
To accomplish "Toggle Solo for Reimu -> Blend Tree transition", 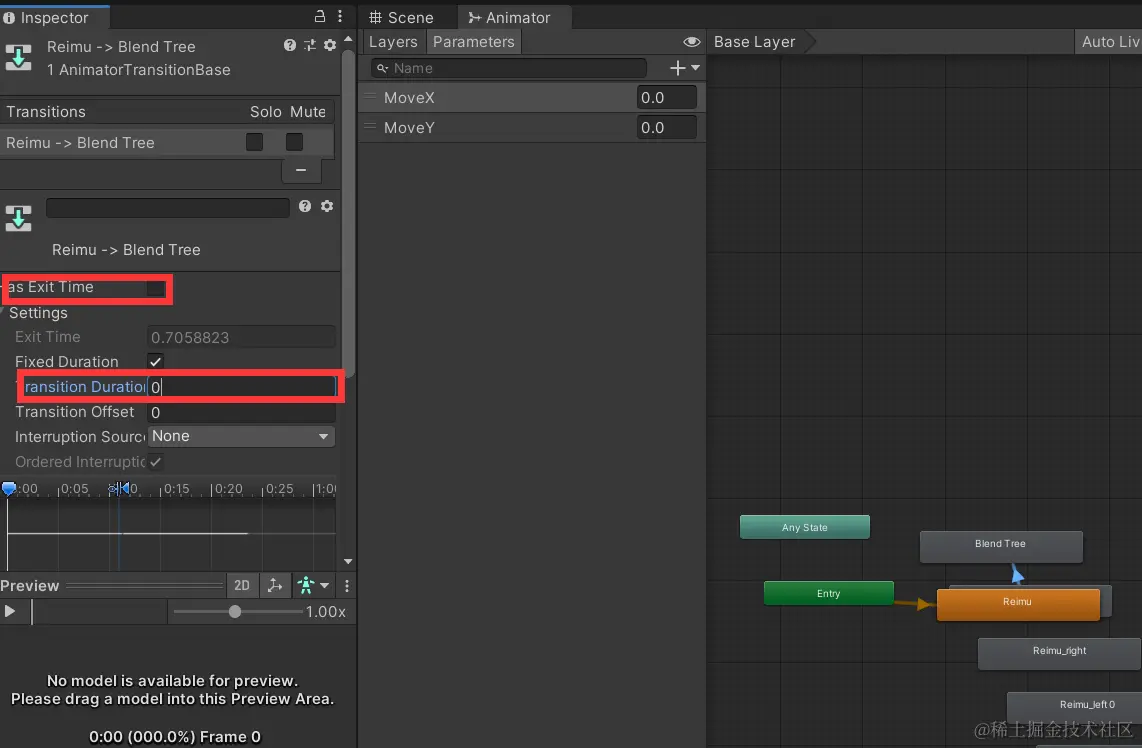I will (x=254, y=142).
